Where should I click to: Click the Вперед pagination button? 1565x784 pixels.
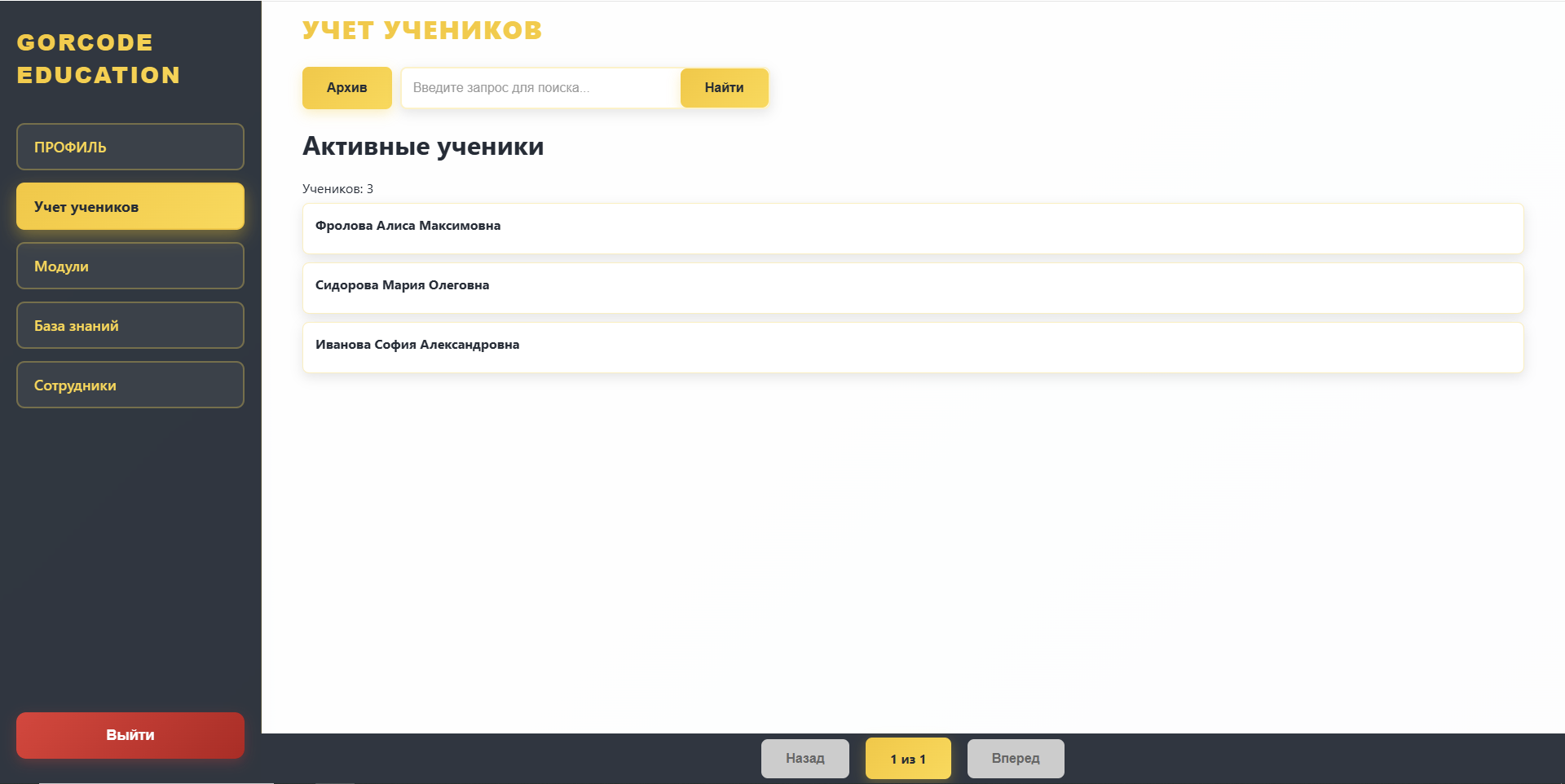click(x=1015, y=758)
